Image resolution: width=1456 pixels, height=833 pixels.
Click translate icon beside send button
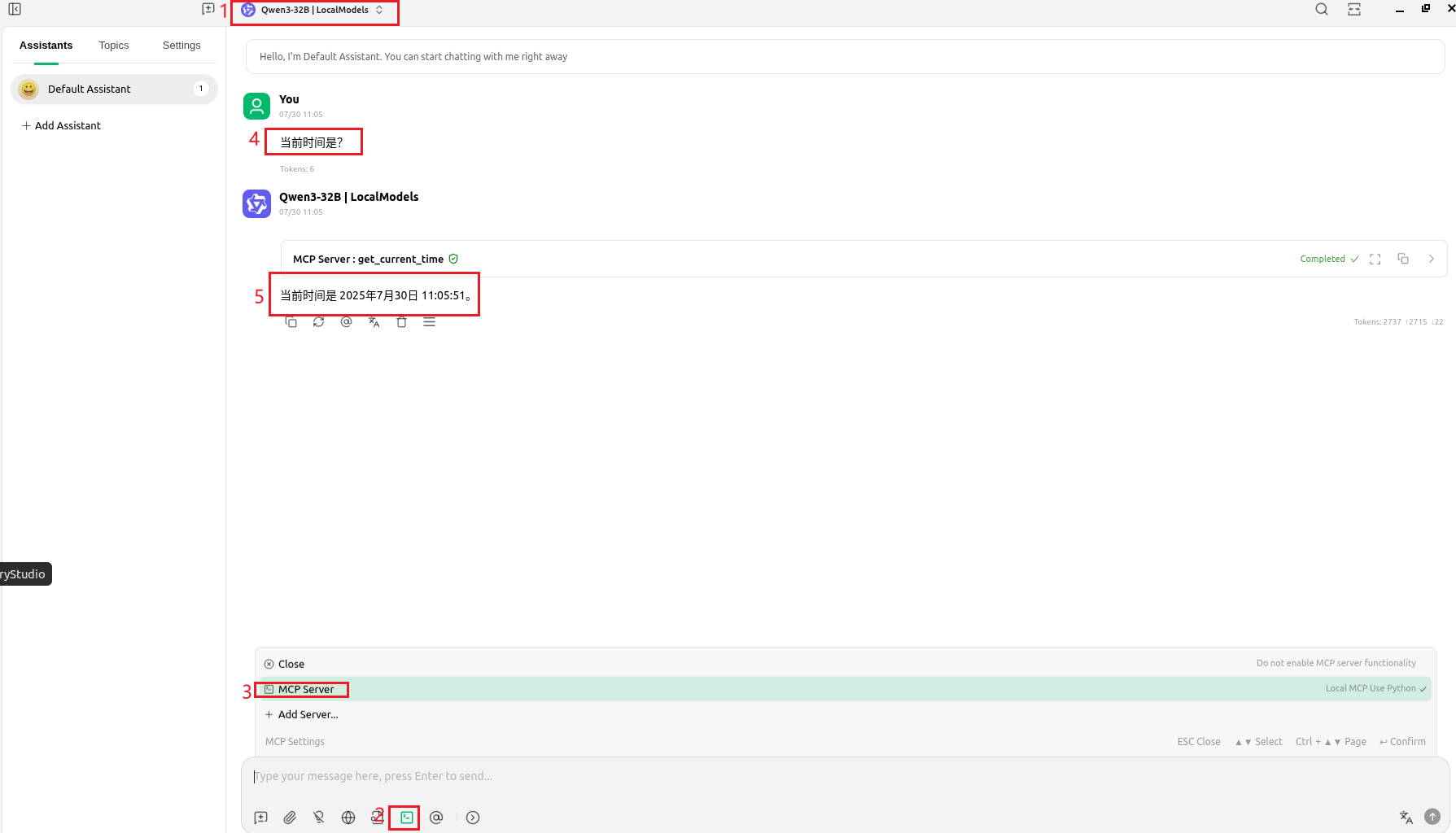point(1406,817)
